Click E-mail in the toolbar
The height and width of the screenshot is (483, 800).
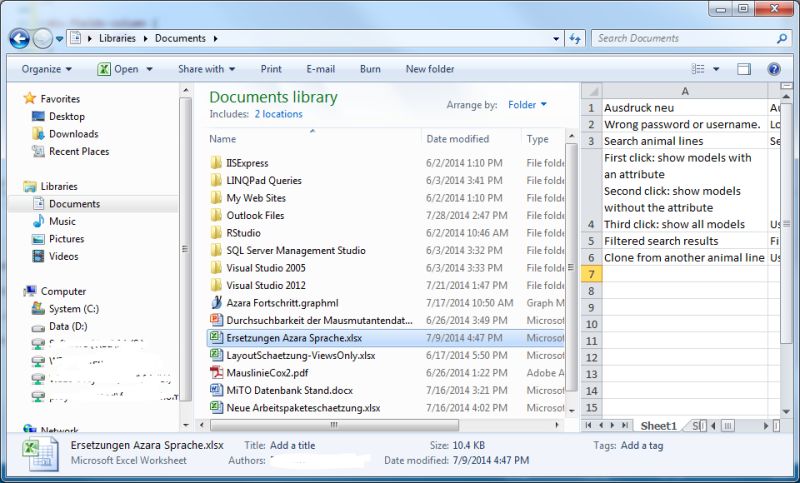(320, 69)
